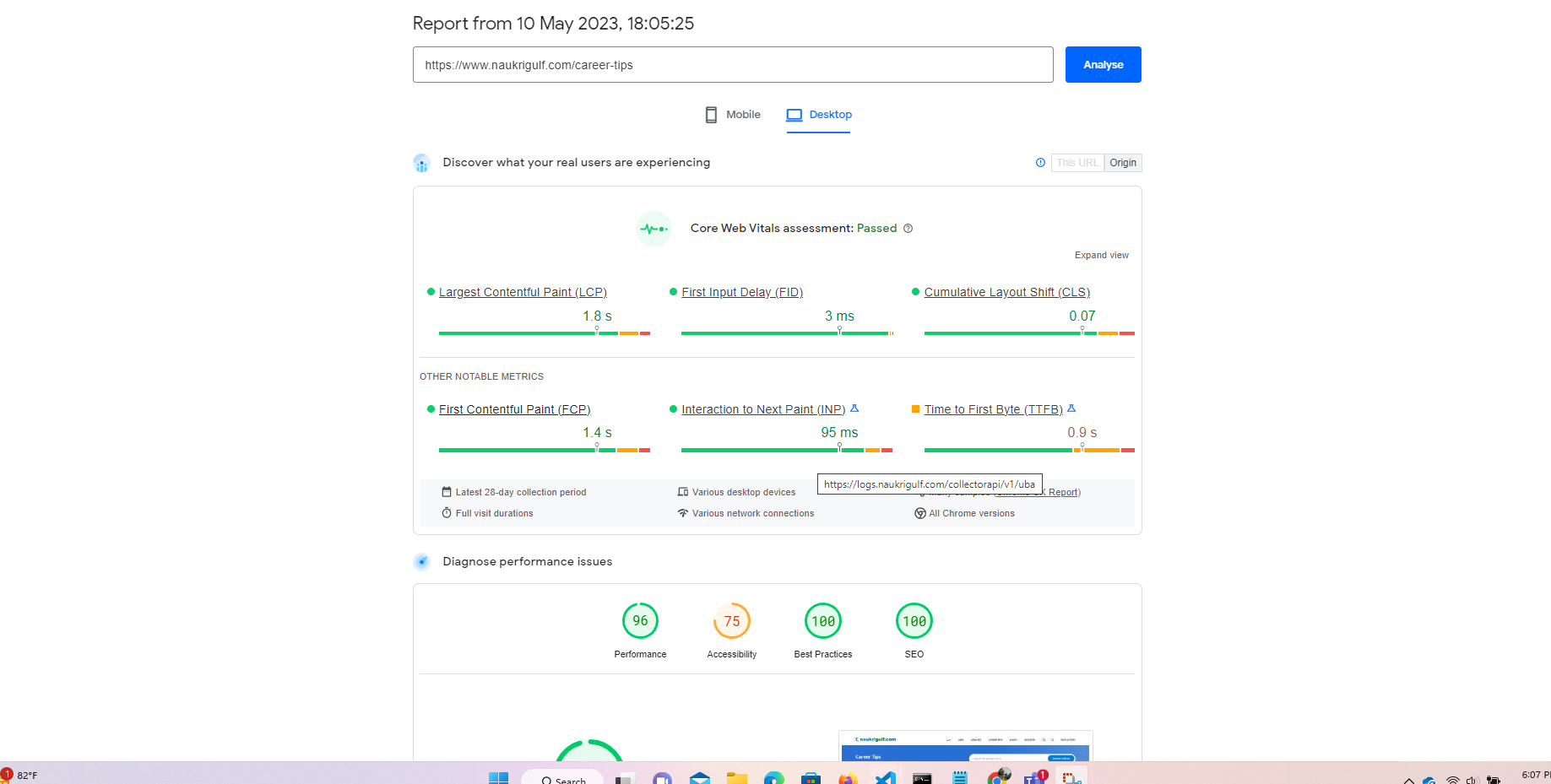Click the help icon beside Passed assessment

908,229
